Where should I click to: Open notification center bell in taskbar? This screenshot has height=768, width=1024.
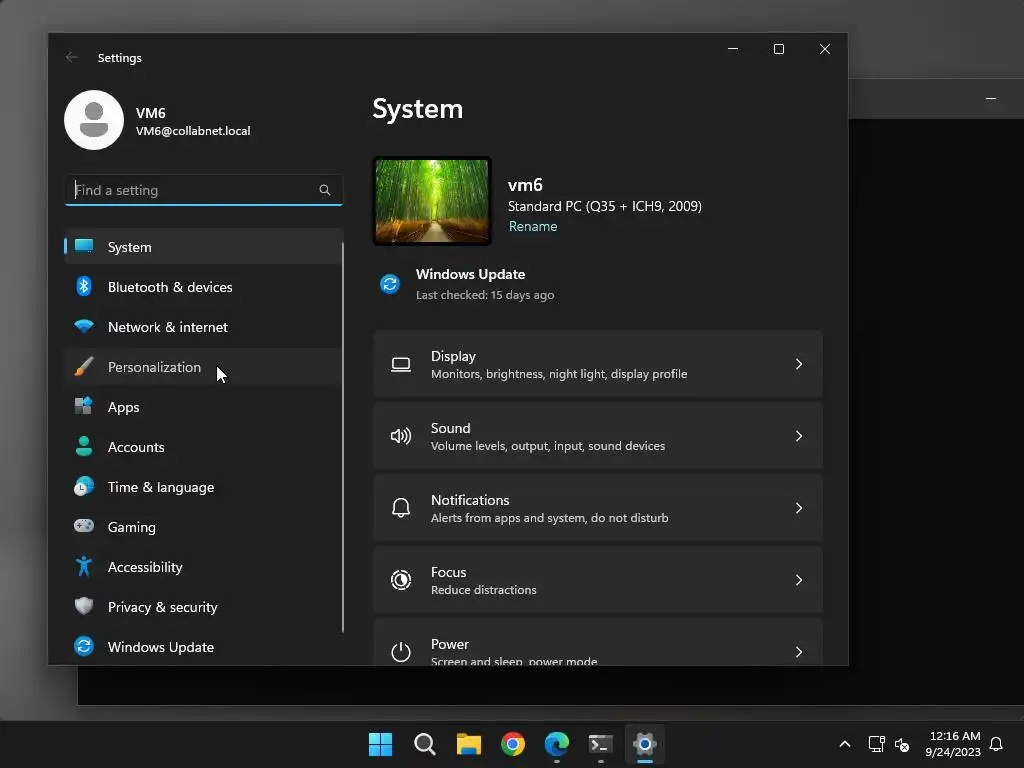(x=996, y=744)
